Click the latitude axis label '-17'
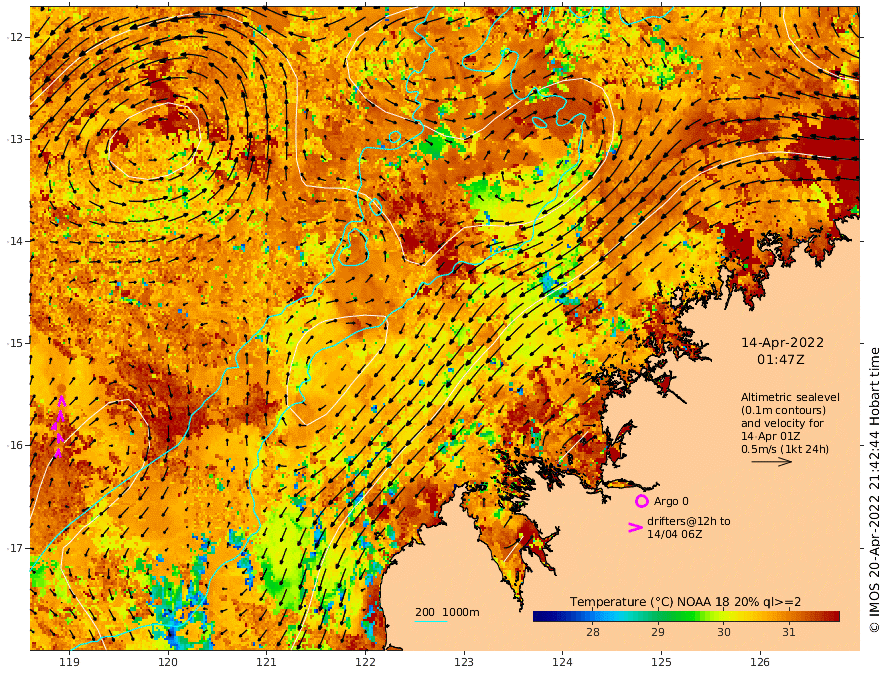Viewport: 880px width, 680px height. click(14, 548)
